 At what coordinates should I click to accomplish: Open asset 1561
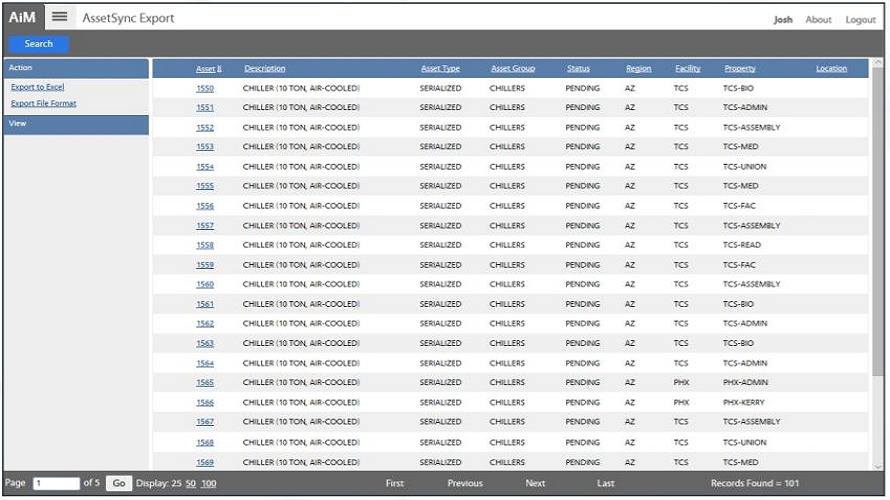coord(205,304)
